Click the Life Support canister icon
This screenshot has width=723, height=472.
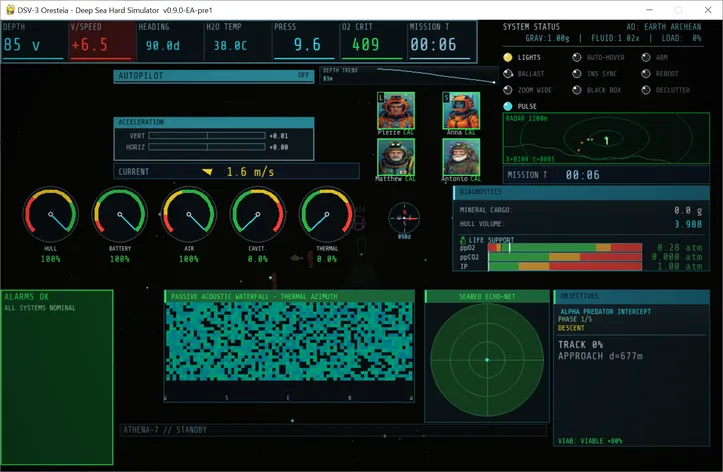[462, 240]
